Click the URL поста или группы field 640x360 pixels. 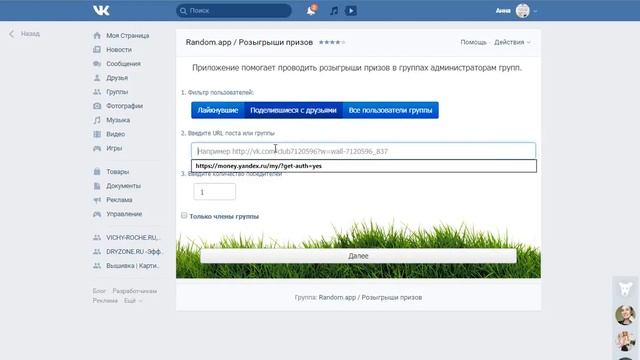[x=363, y=151]
